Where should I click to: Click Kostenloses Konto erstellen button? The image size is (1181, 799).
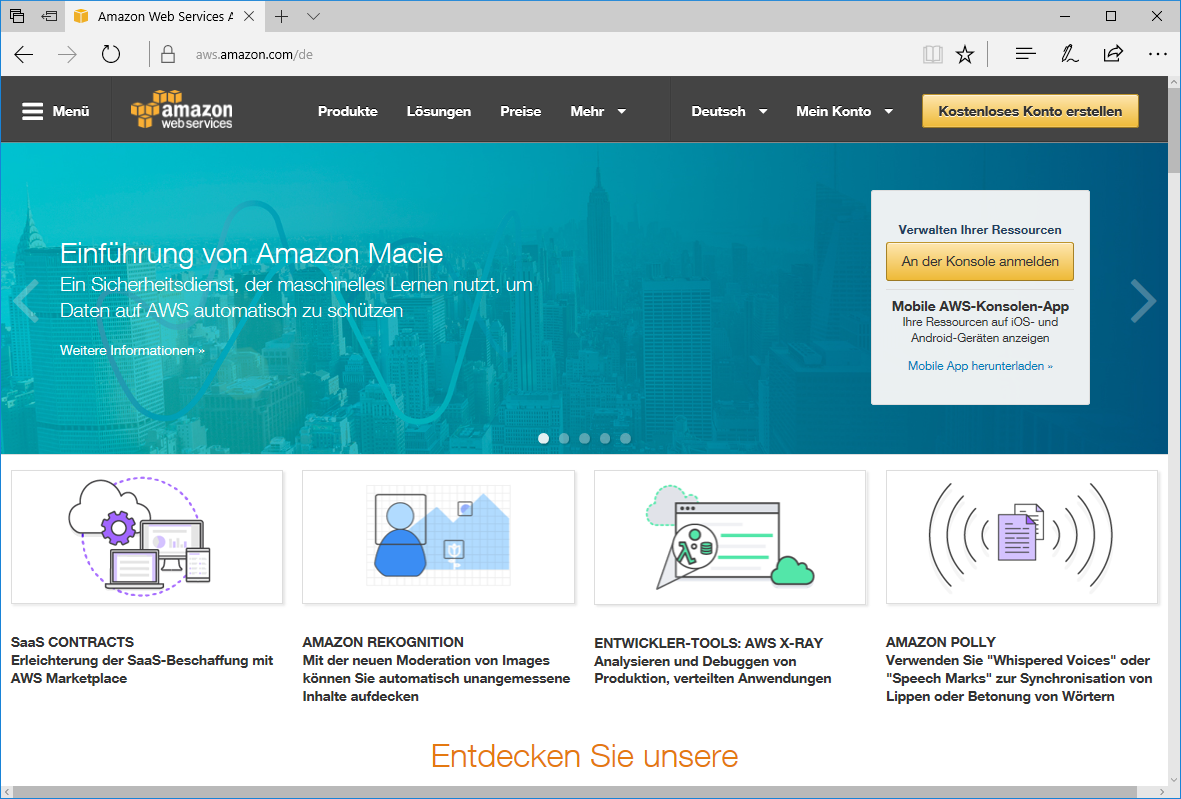click(1029, 111)
